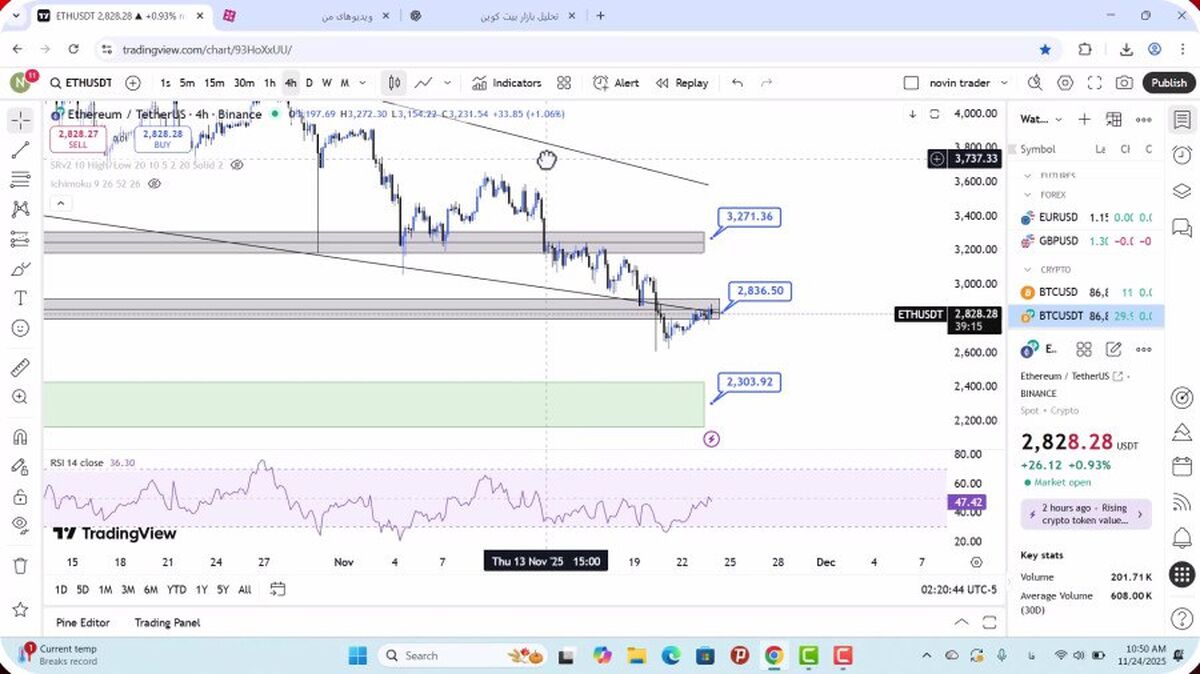Screen dimensions: 1200x674
Task: Open the candlestick chart style menu
Action: click(395, 83)
